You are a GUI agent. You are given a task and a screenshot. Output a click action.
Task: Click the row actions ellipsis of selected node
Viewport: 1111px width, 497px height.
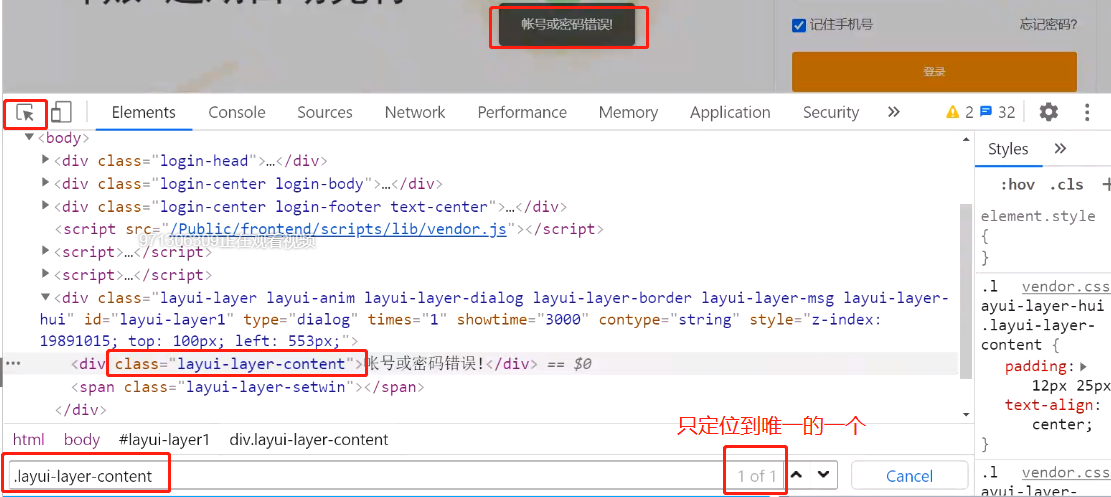(13, 364)
